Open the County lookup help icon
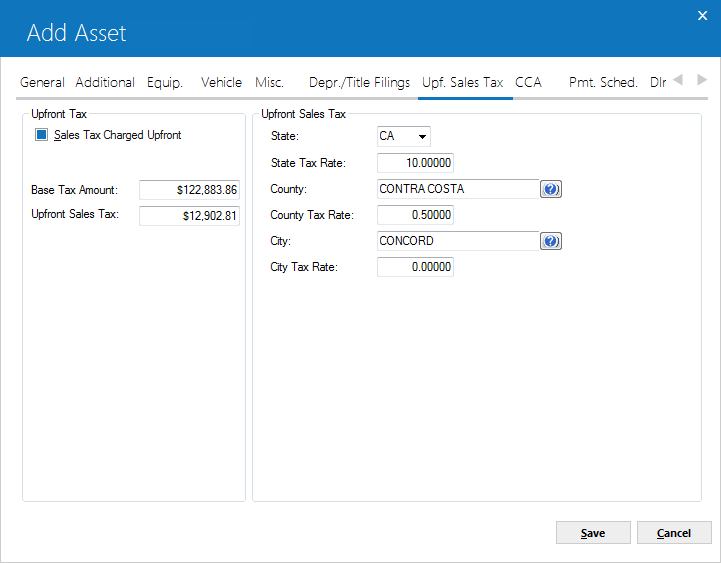Viewport: 721px width, 563px height. click(x=550, y=189)
